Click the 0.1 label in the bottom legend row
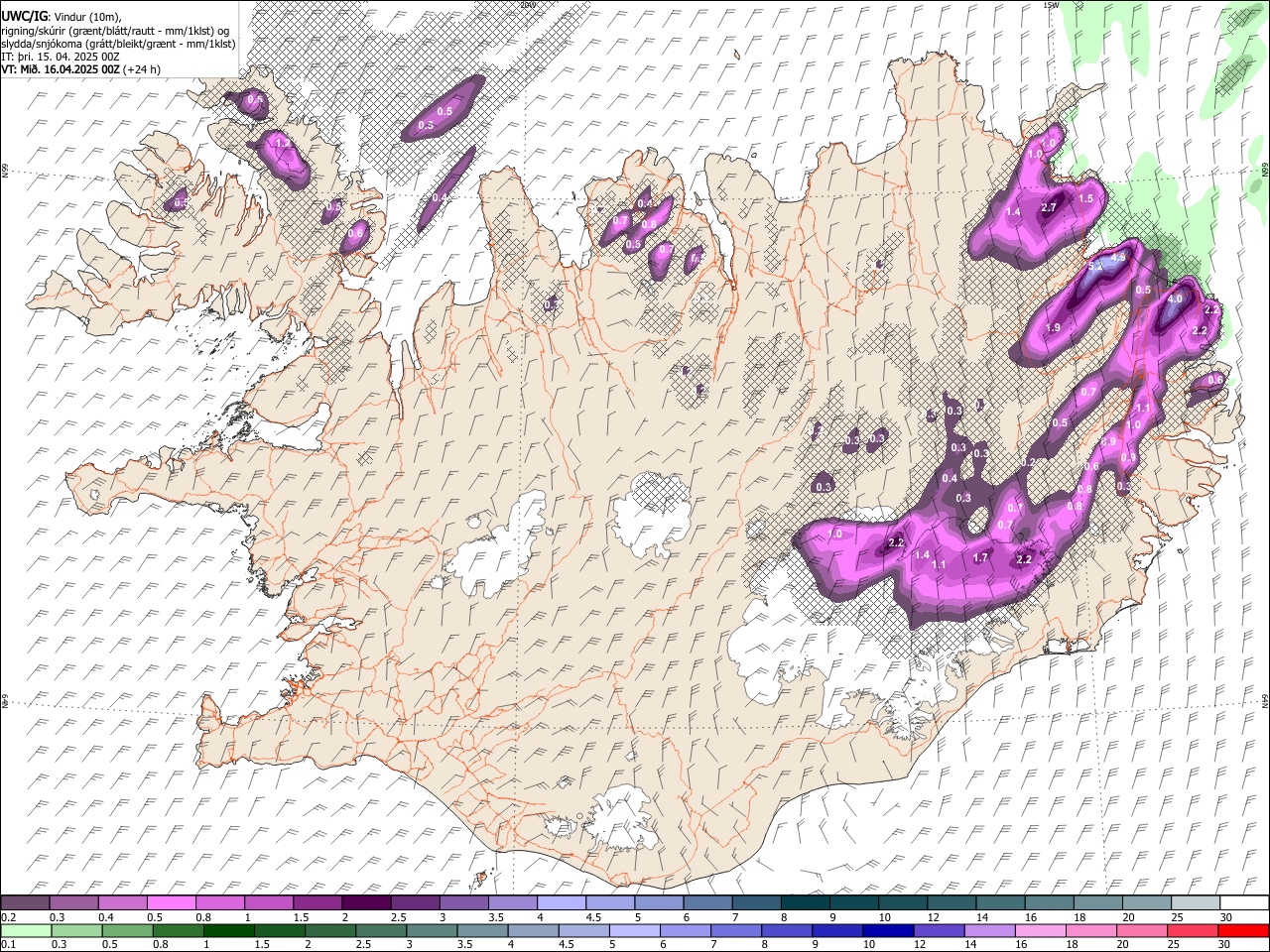Image resolution: width=1270 pixels, height=952 pixels. (x=7, y=945)
